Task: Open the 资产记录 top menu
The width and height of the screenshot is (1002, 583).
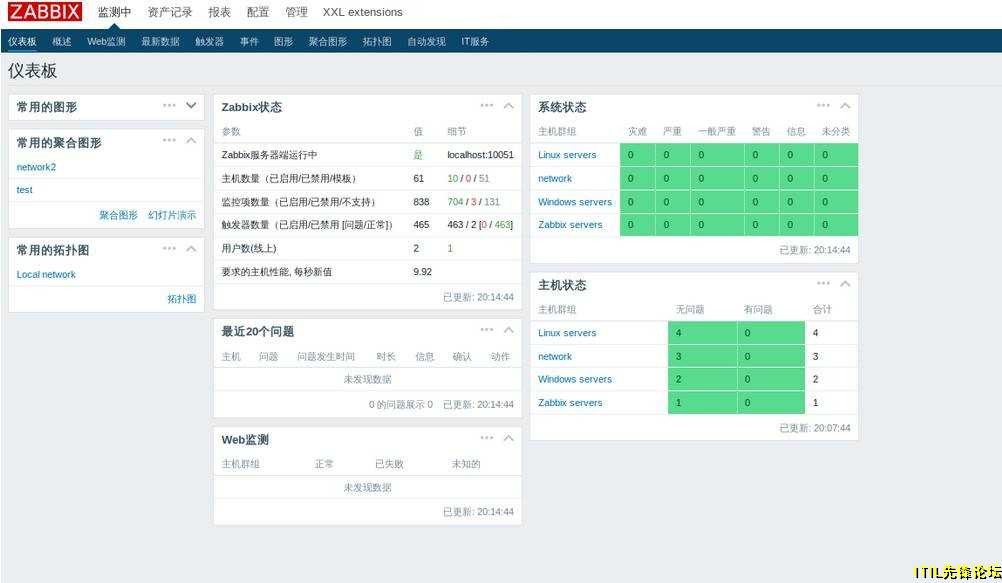Action: (170, 12)
